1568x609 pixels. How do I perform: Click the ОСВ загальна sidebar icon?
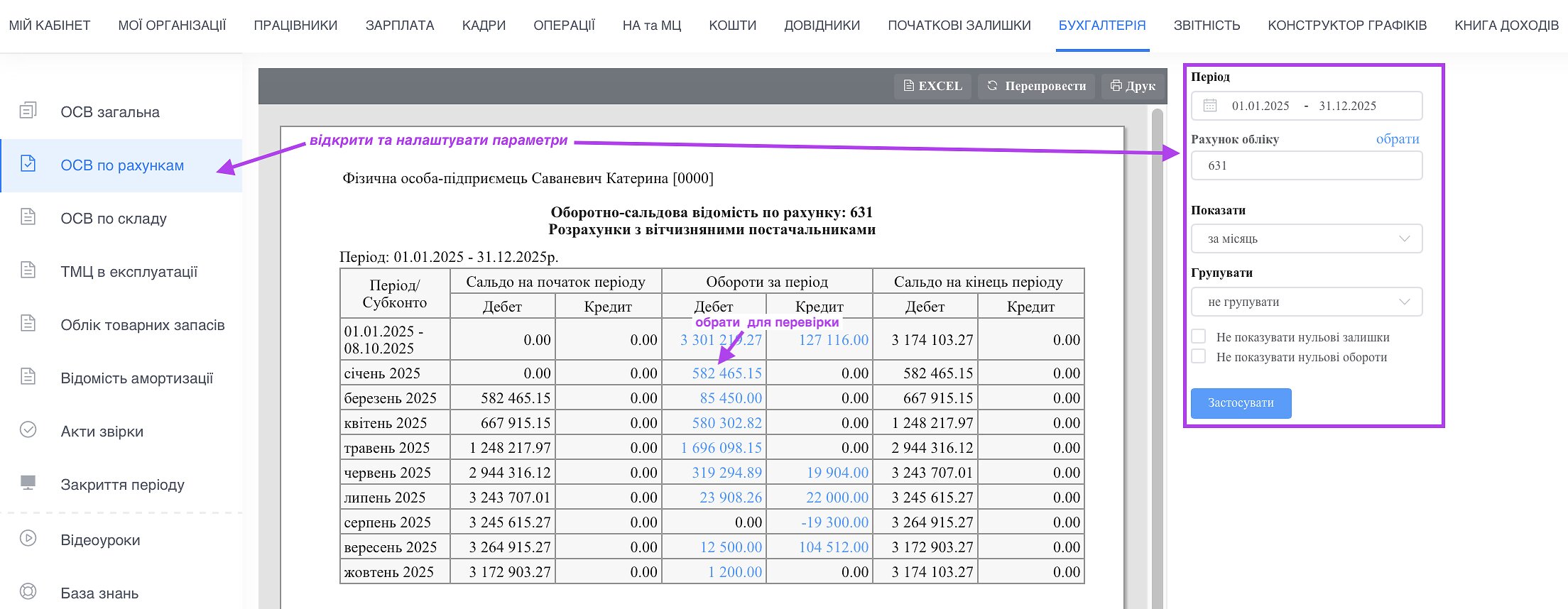click(28, 111)
